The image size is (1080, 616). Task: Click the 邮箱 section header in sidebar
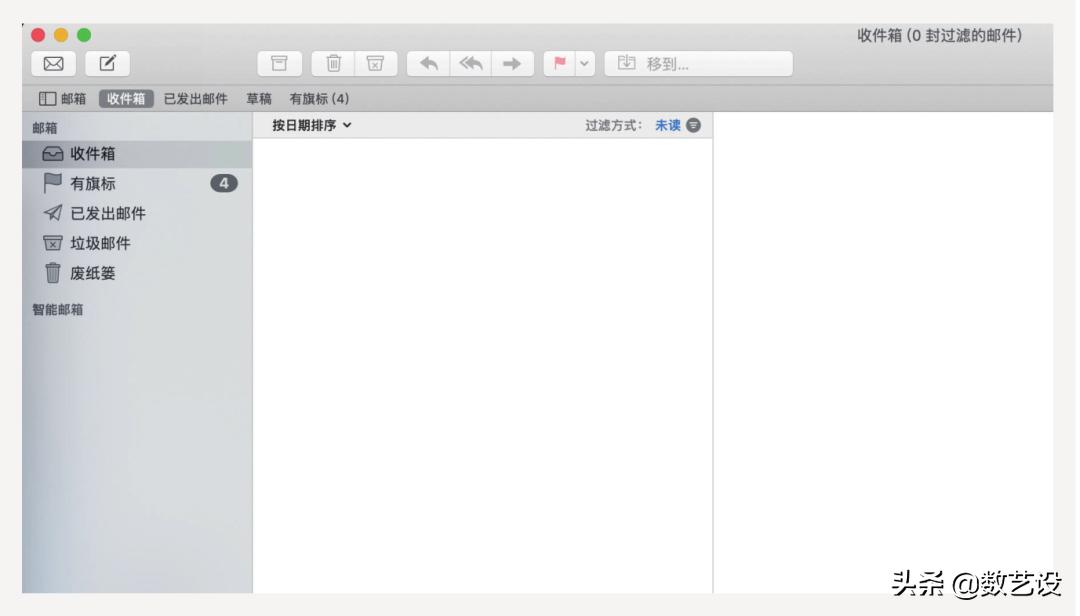tap(45, 128)
